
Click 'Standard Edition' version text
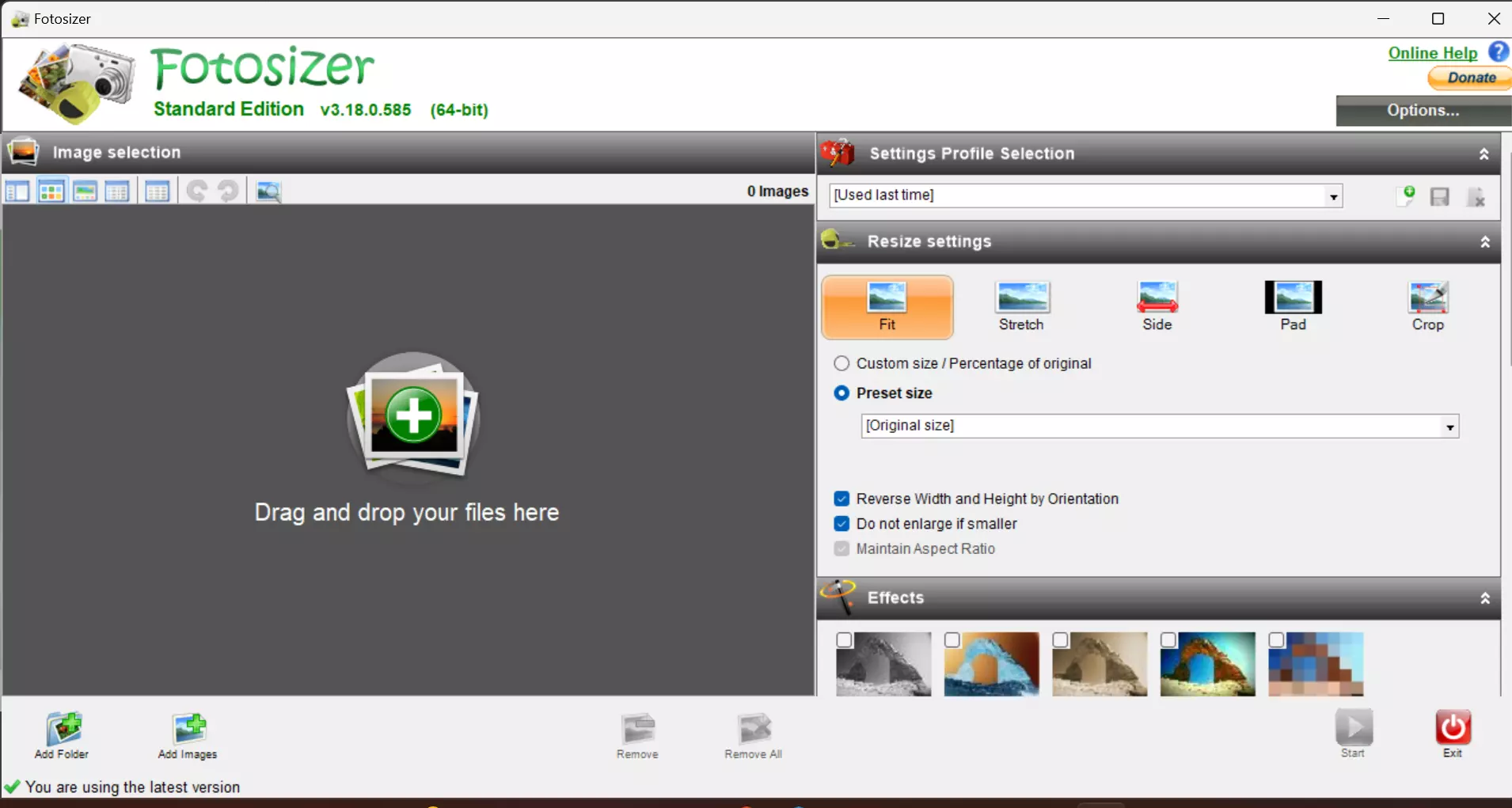[229, 109]
